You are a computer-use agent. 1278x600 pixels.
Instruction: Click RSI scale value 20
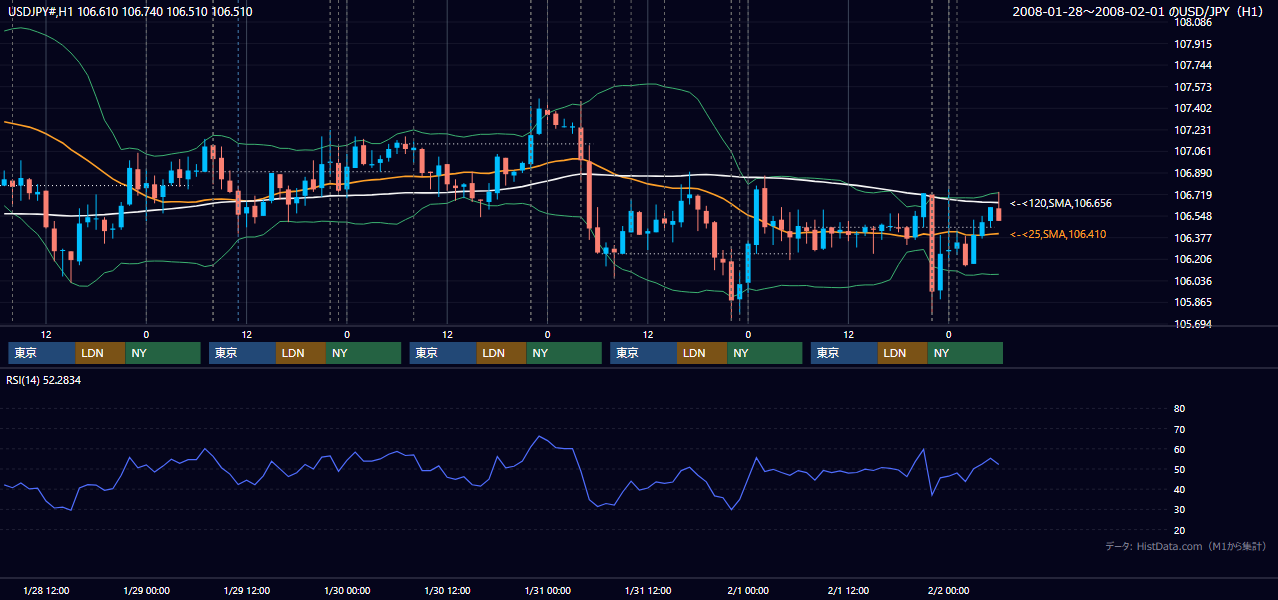tap(1179, 531)
